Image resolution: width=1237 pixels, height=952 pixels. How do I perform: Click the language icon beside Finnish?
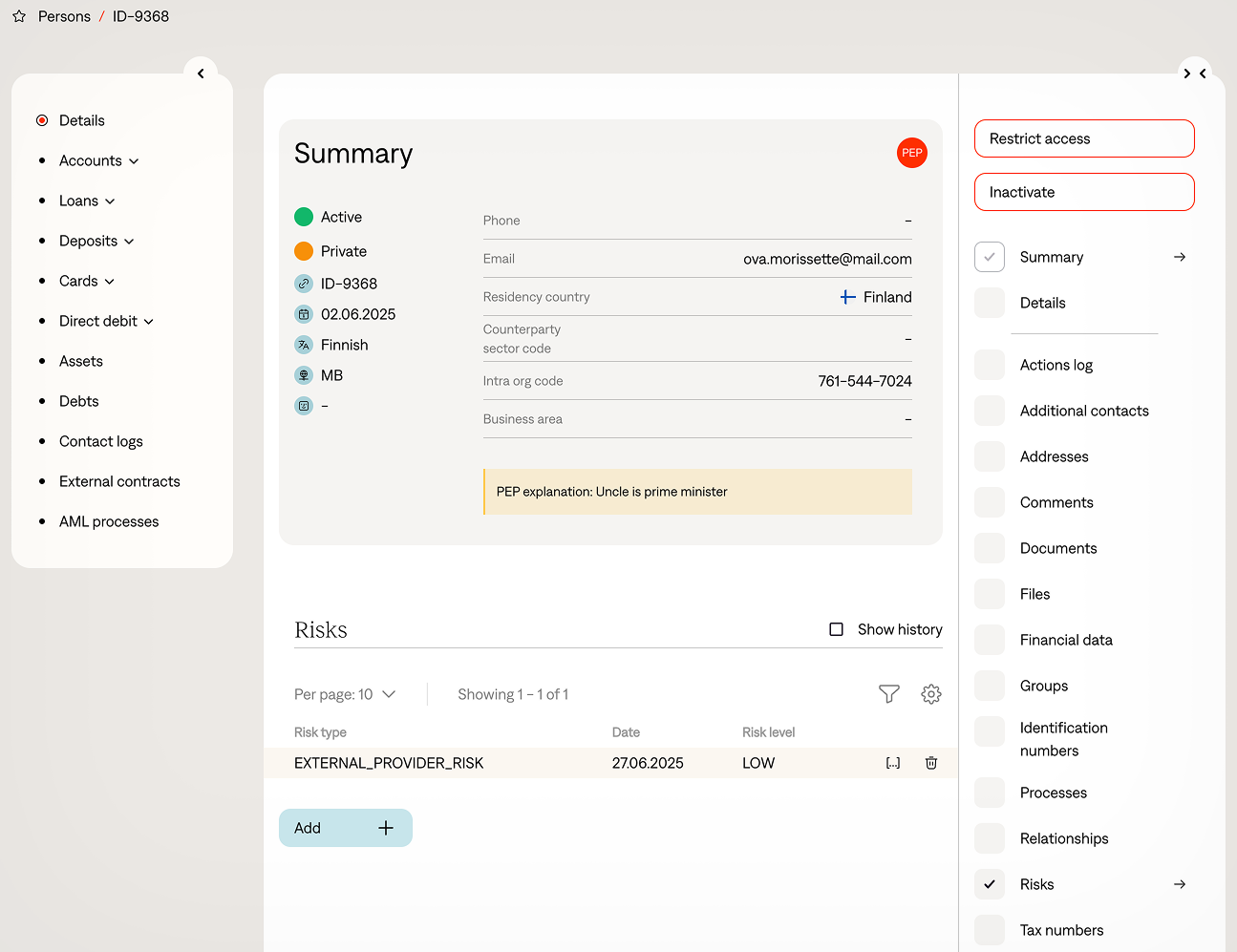(304, 345)
